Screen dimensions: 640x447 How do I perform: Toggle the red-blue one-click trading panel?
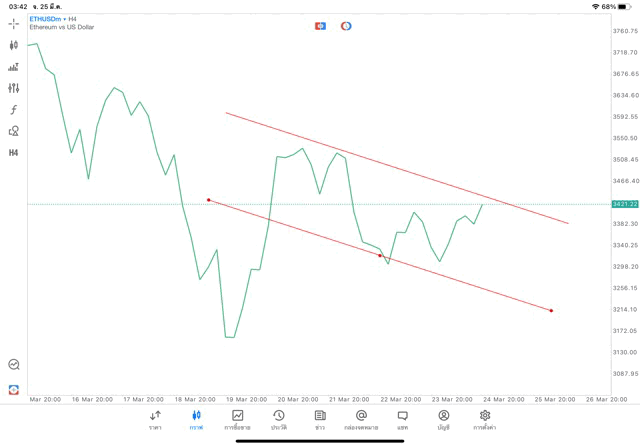point(320,26)
